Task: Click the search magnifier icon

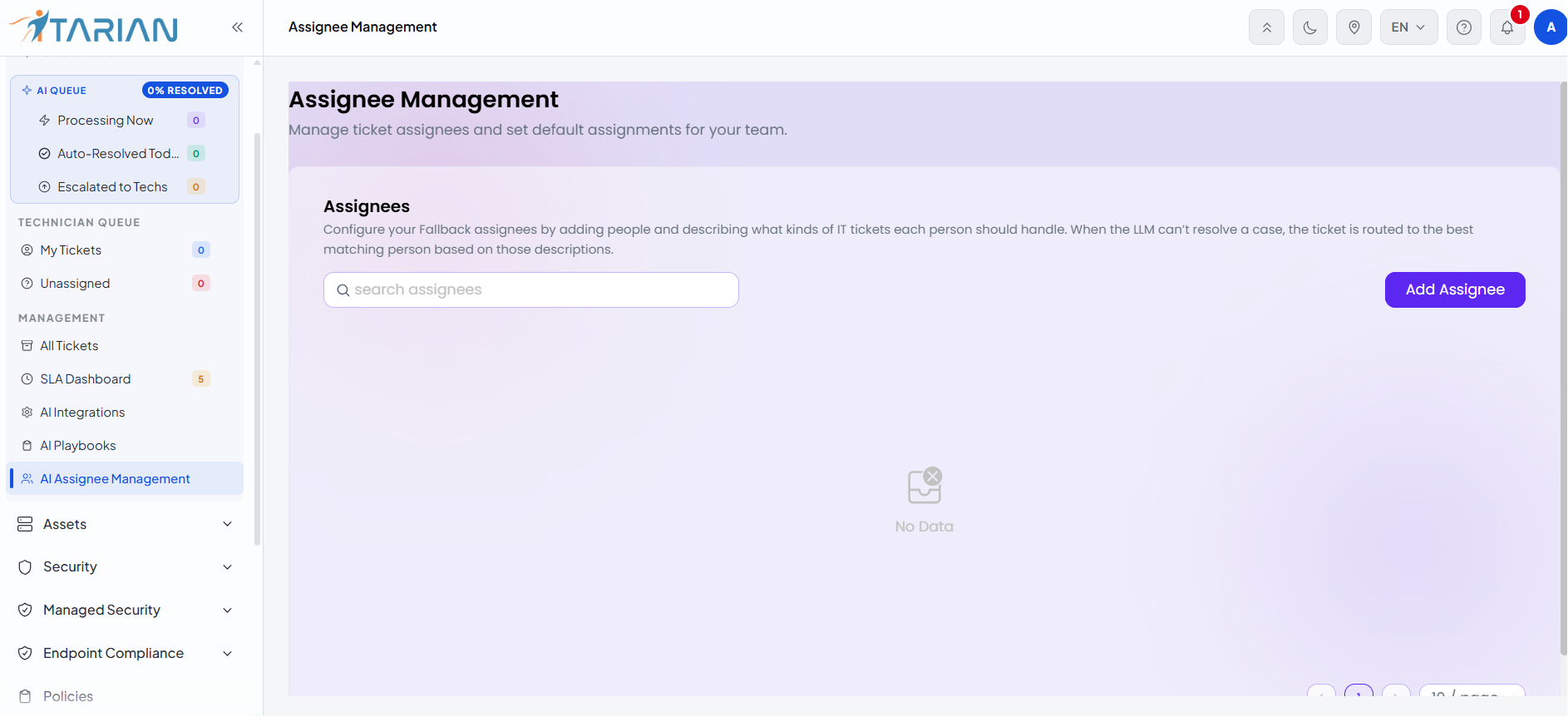Action: point(343,290)
